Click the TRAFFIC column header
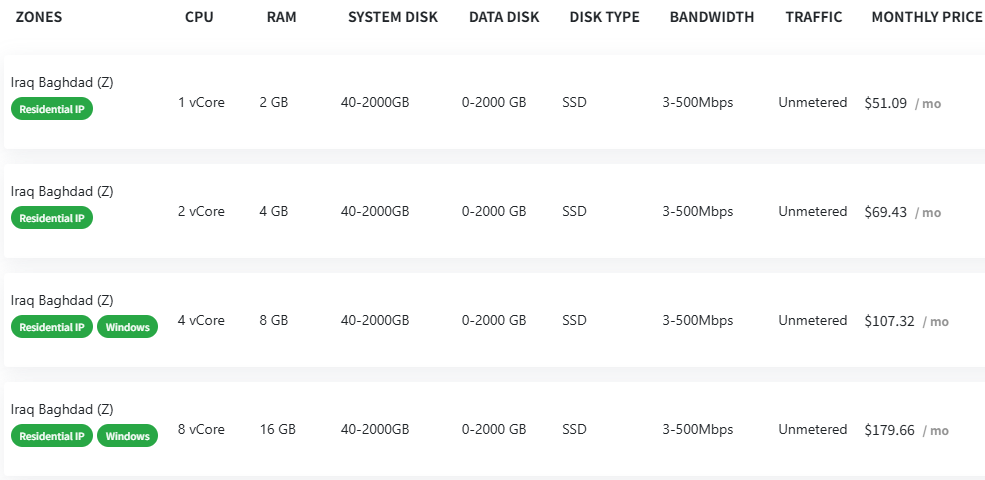The height and width of the screenshot is (480, 985). coord(813,17)
